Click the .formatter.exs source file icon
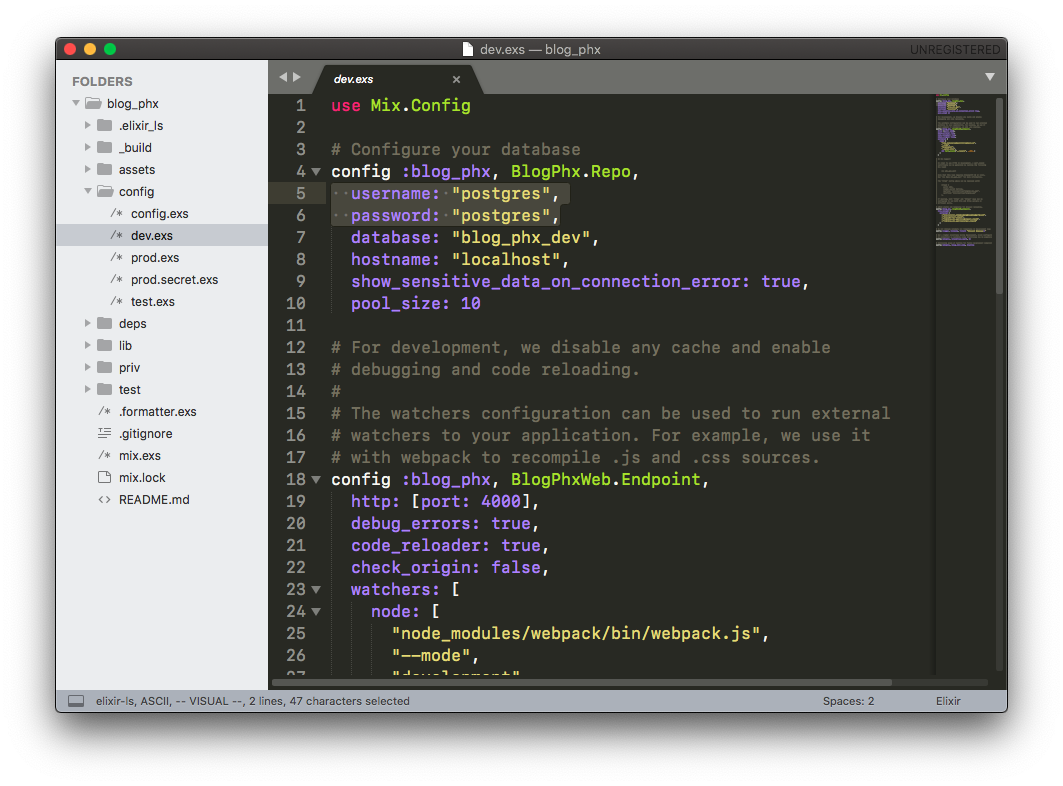Screen dimensions: 1063x786 tap(104, 412)
